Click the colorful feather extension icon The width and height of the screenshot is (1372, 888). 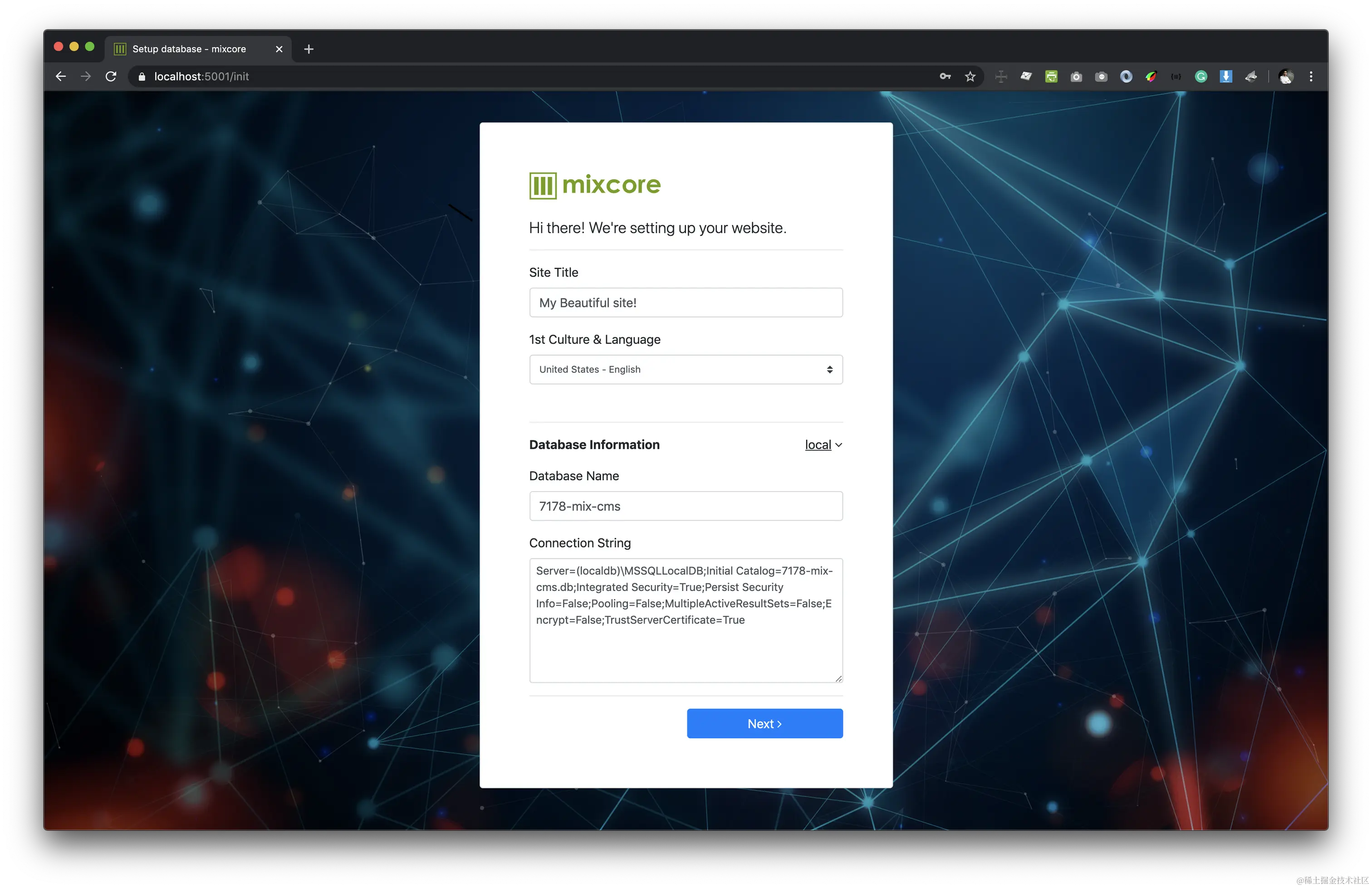1151,76
